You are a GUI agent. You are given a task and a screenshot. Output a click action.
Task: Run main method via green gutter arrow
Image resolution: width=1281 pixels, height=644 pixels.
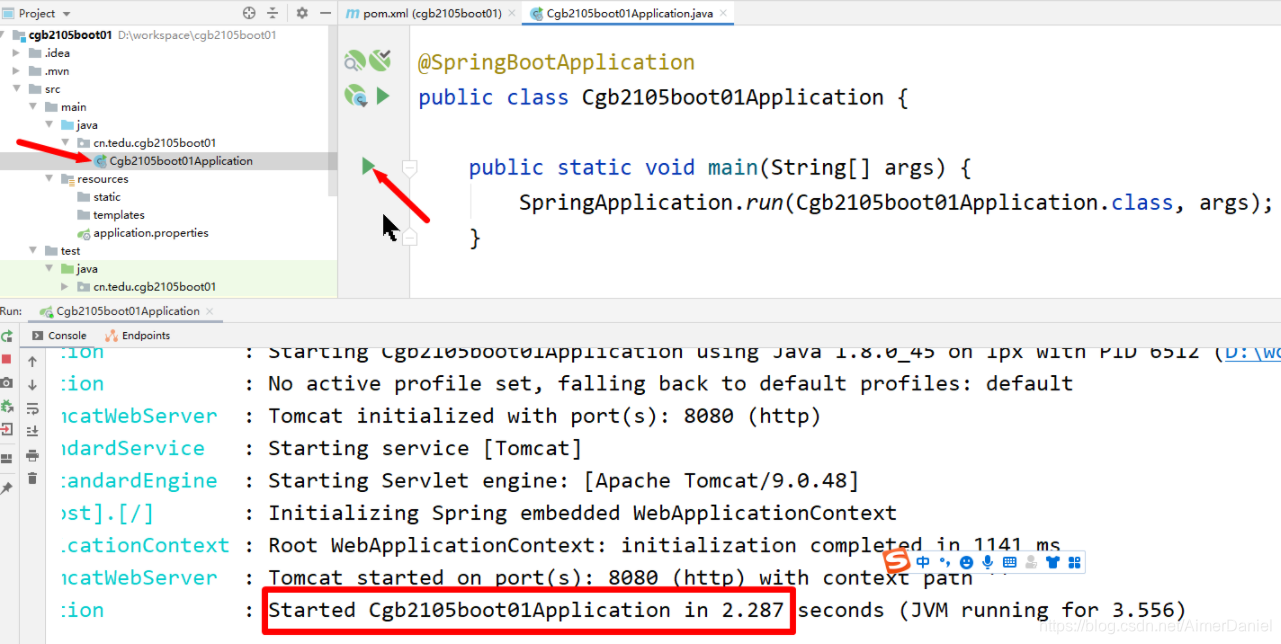(x=369, y=166)
